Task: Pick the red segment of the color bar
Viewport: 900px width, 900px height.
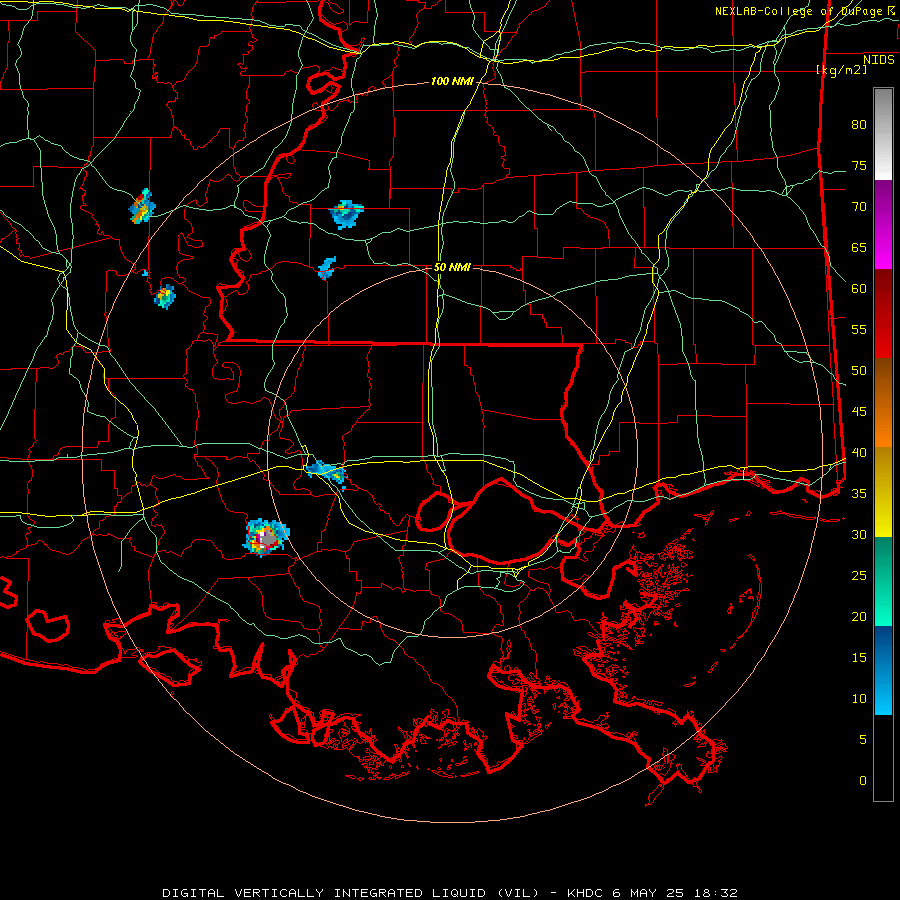Action: point(883,313)
